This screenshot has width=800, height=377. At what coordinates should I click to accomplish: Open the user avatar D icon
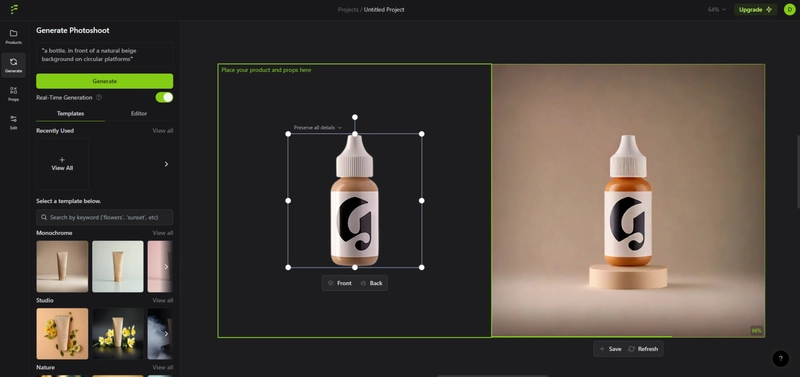(x=789, y=10)
